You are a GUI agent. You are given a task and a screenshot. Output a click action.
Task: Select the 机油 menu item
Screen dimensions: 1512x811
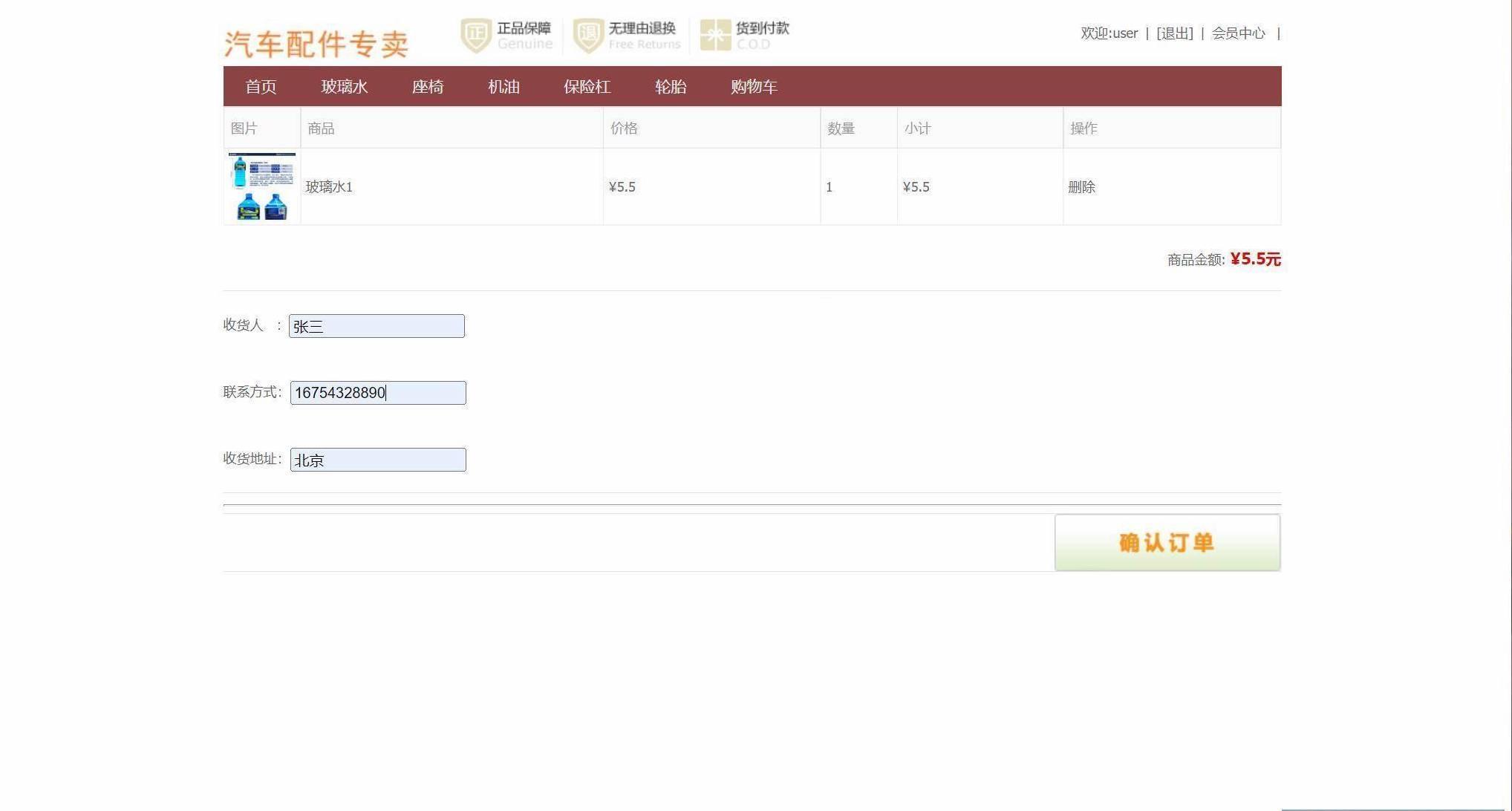pos(504,87)
